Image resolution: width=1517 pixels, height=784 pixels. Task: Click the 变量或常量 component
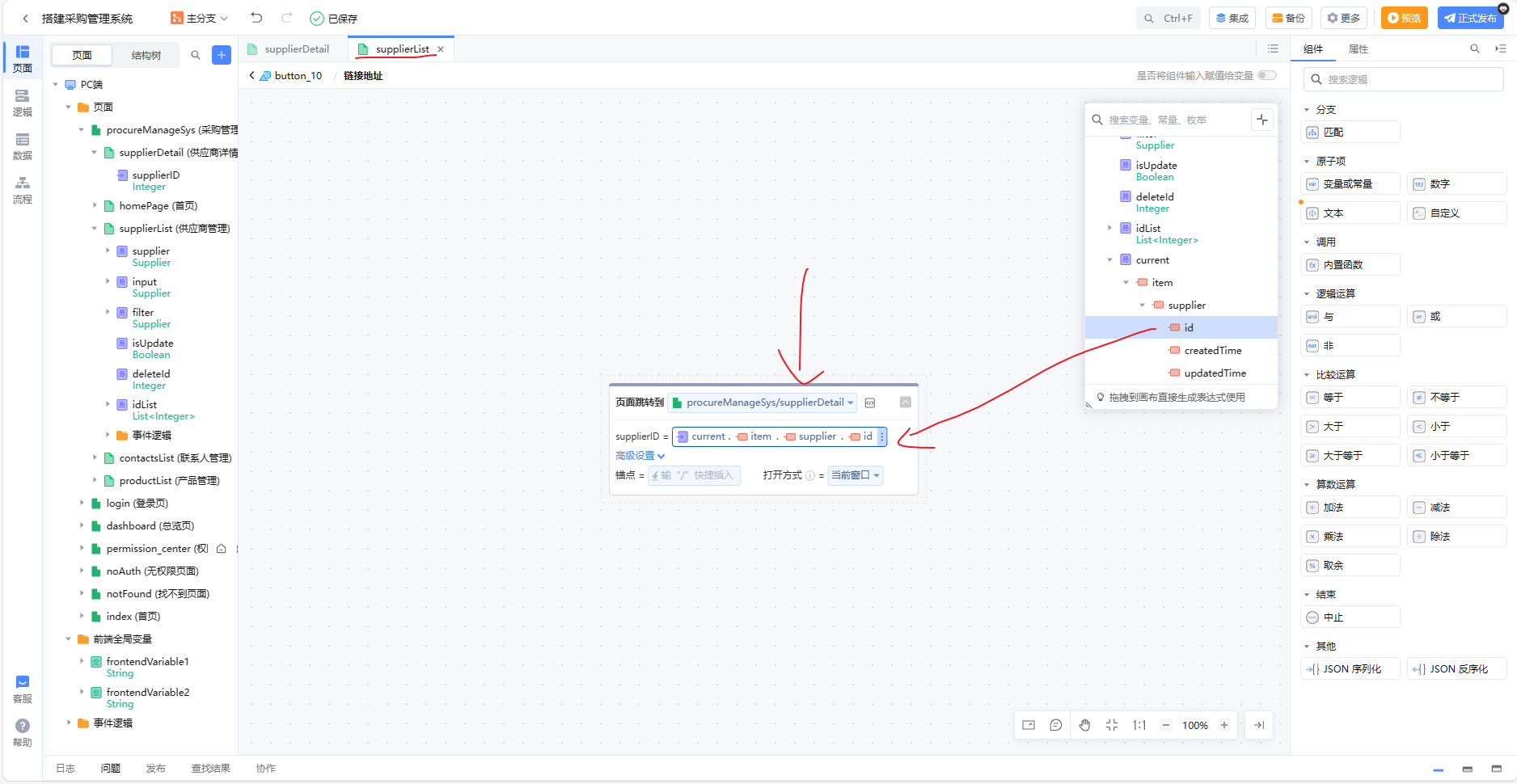tap(1350, 183)
